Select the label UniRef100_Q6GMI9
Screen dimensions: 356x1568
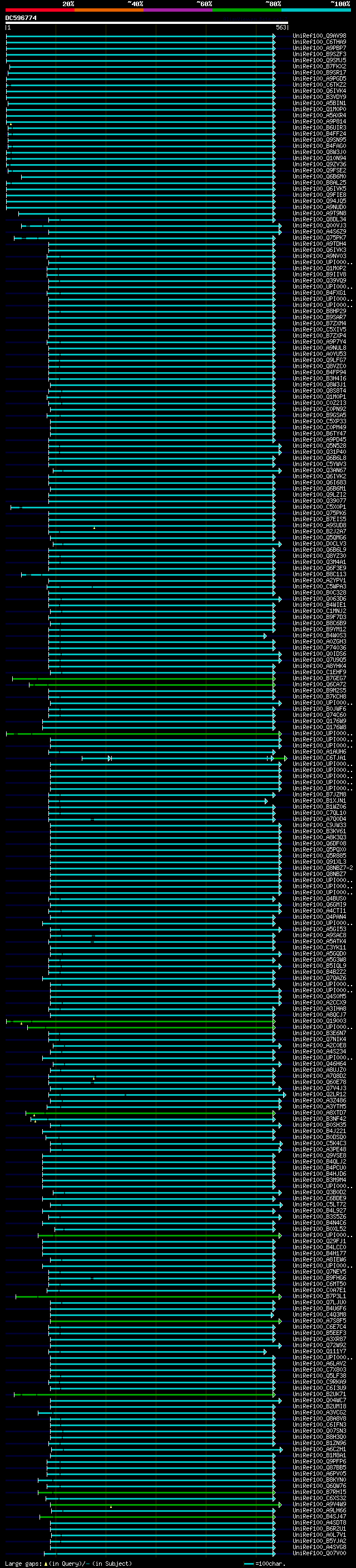(319, 904)
